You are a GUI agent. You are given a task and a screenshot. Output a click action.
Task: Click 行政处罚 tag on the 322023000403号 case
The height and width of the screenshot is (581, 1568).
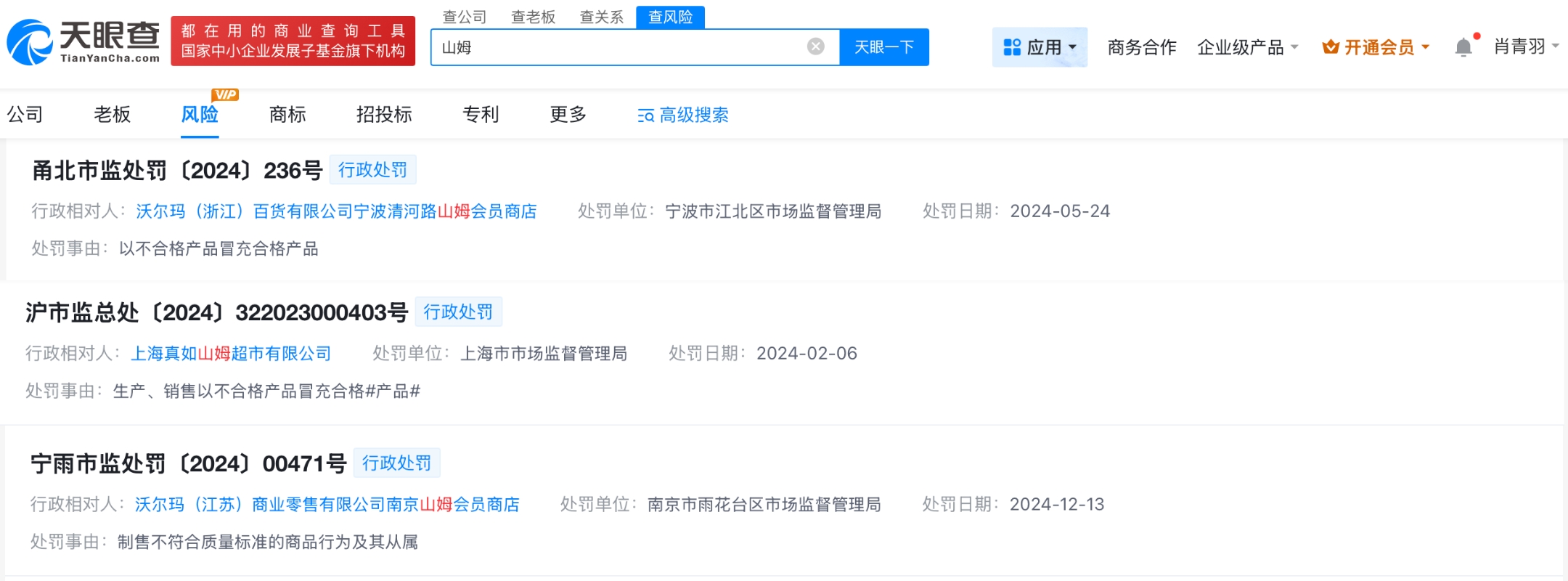click(458, 312)
